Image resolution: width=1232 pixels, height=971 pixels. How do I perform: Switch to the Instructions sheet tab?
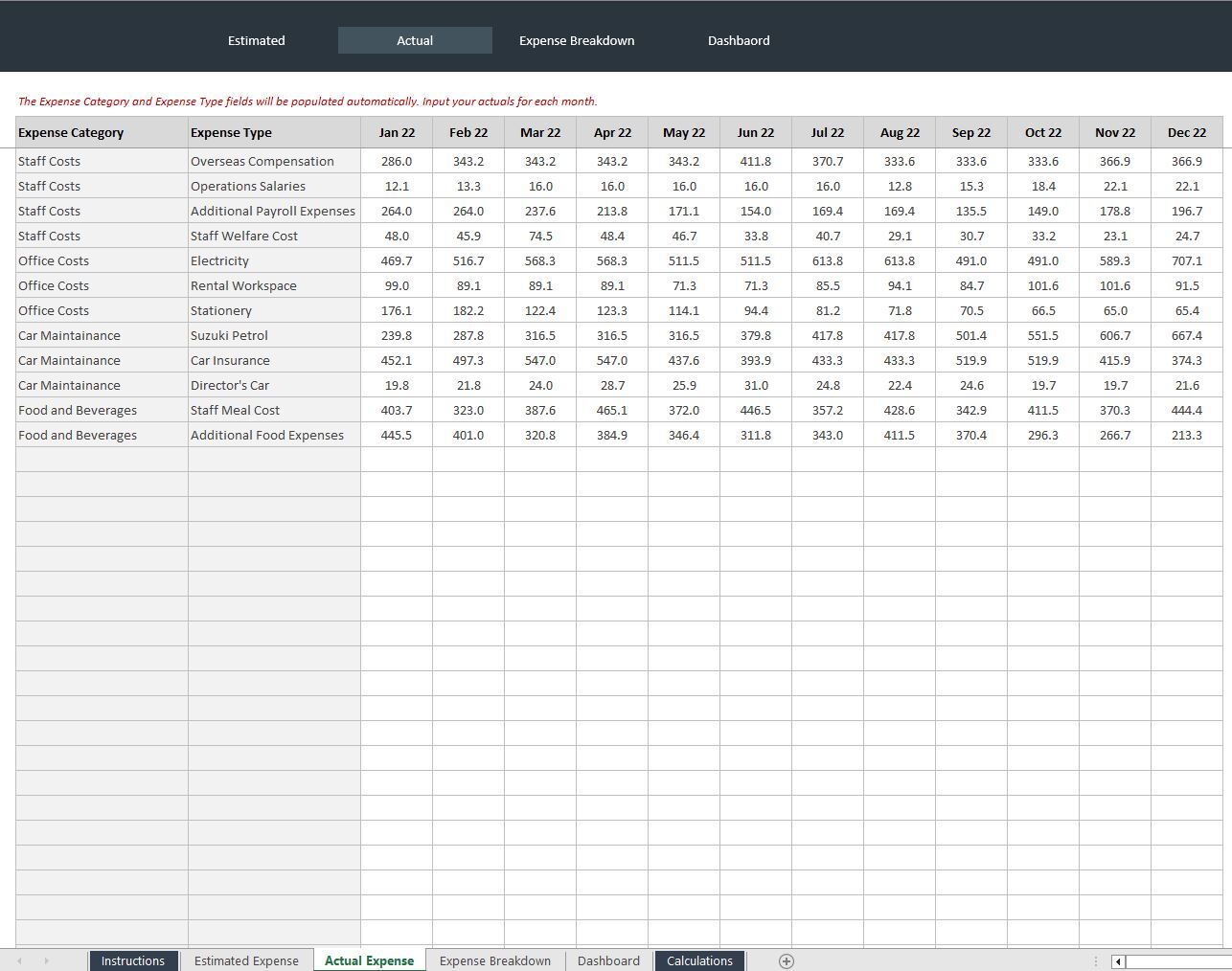click(133, 960)
